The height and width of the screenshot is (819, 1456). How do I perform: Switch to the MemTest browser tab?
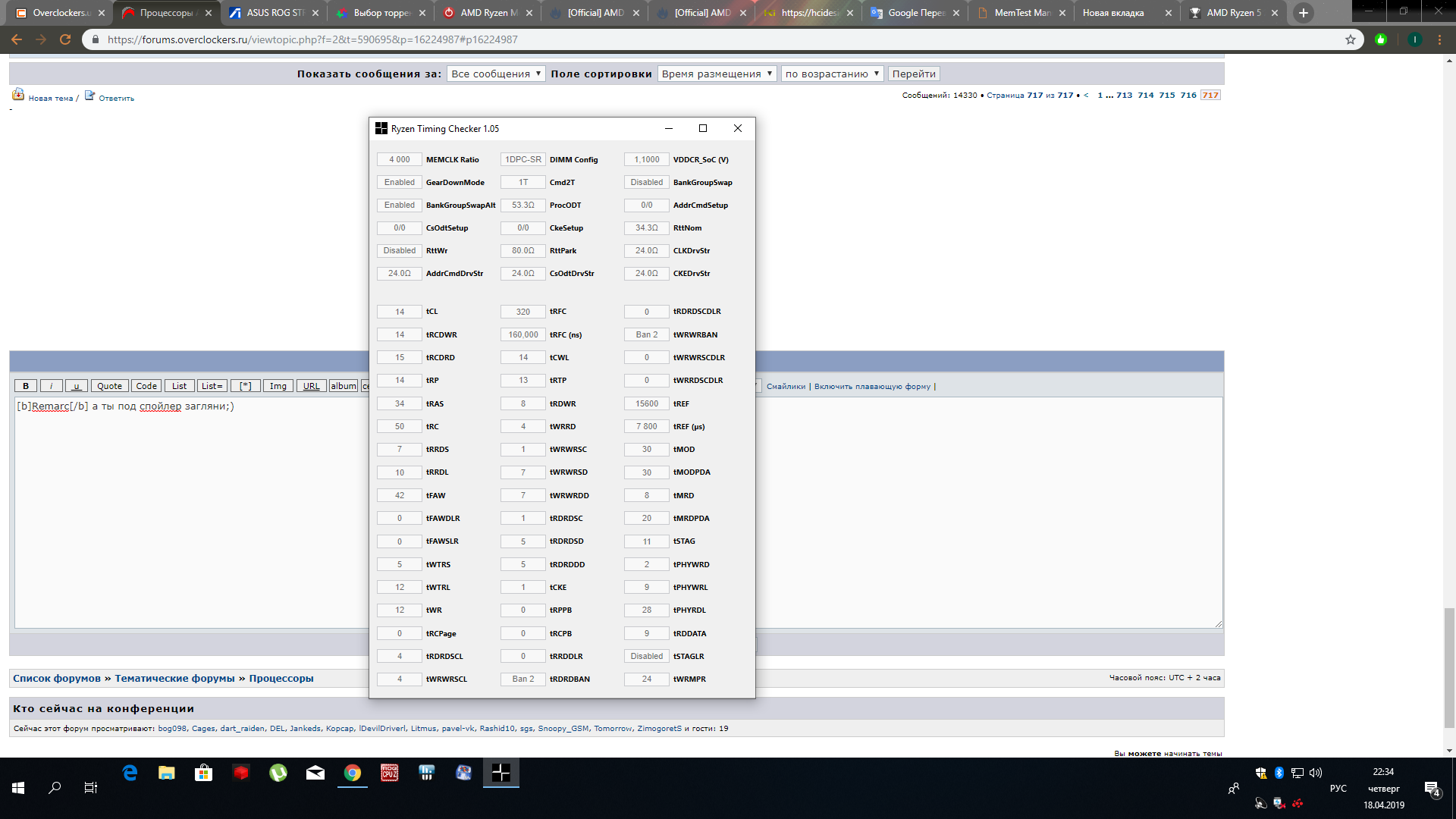[x=1021, y=13]
